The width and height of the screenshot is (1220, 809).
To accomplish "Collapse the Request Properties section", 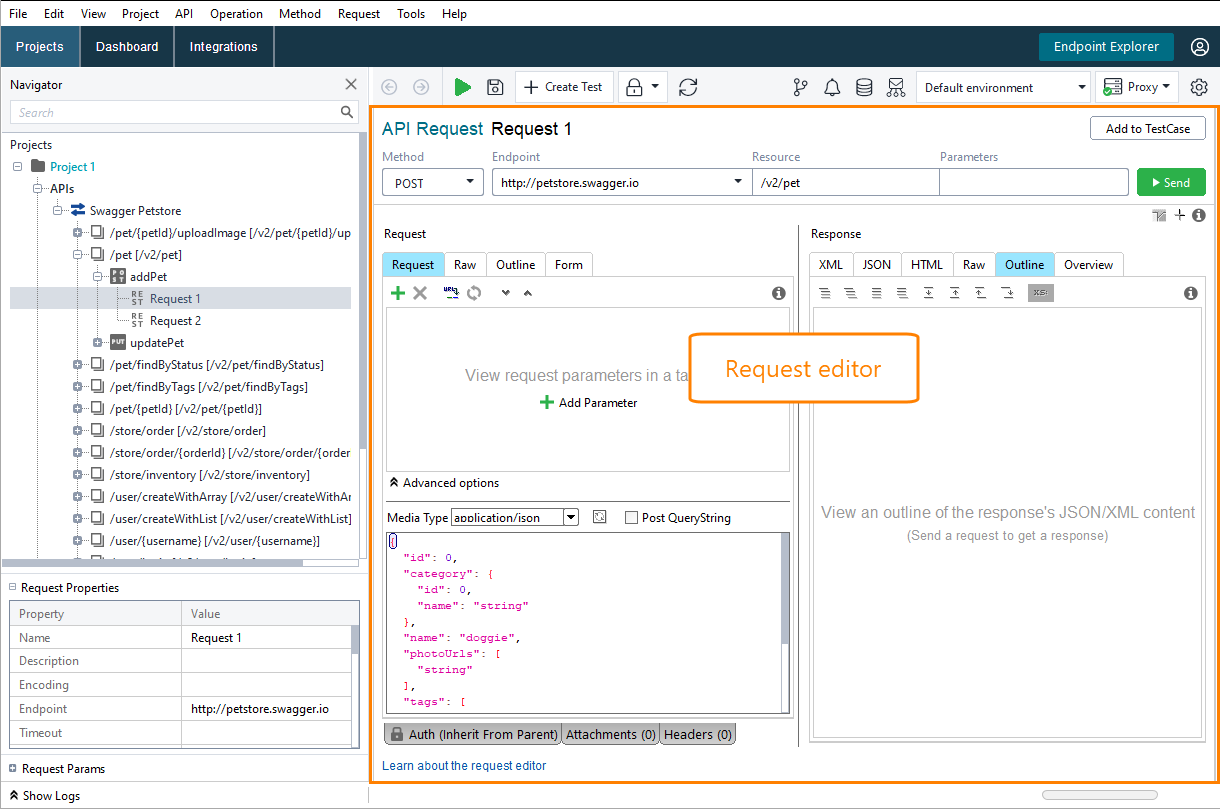I will point(13,588).
